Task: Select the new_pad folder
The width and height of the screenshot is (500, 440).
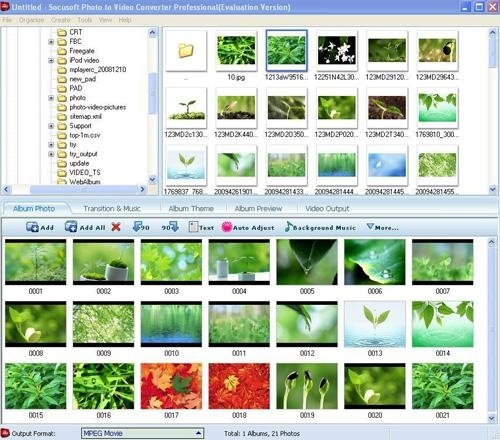Action: tap(77, 79)
